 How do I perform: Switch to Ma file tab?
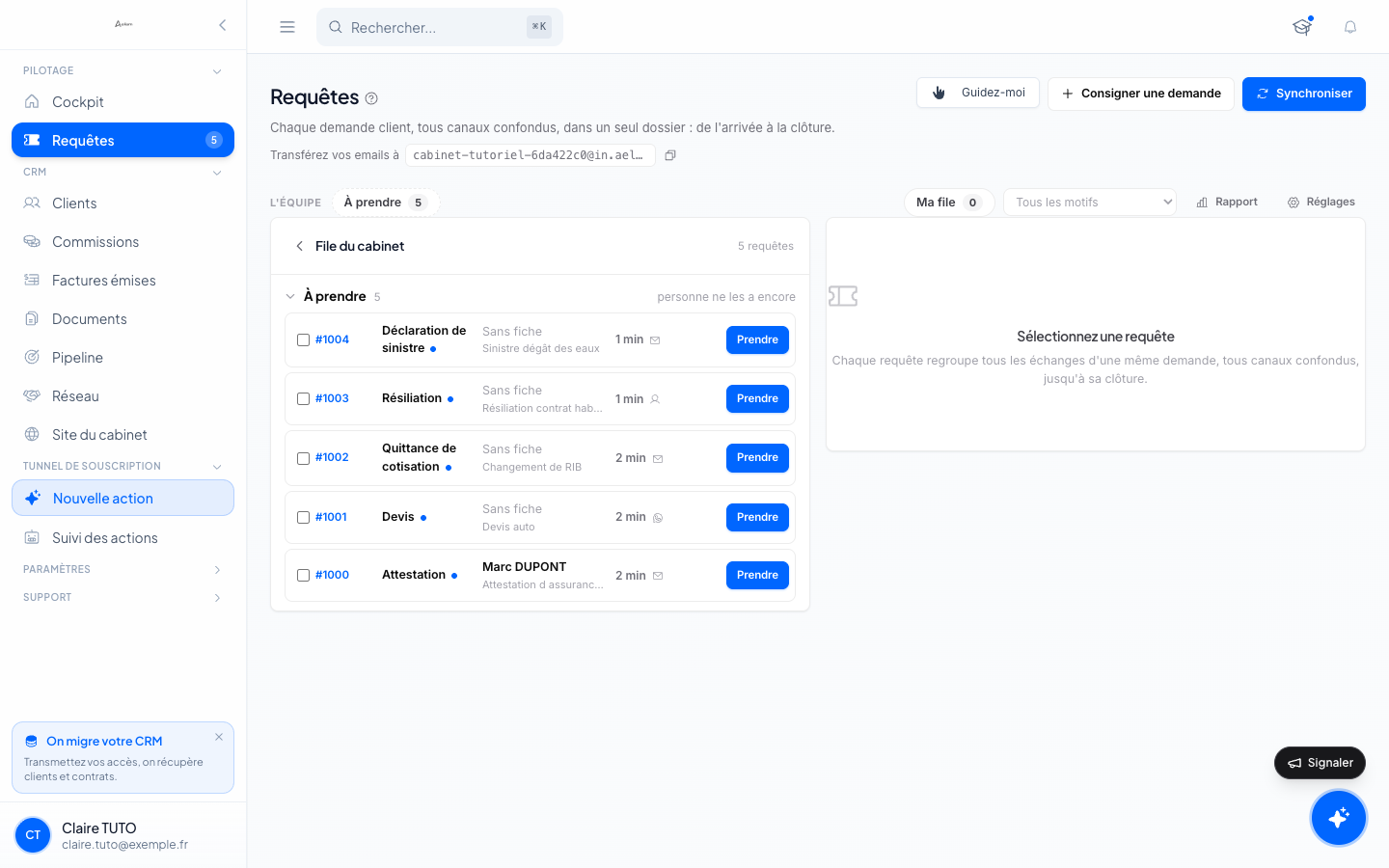tap(949, 203)
